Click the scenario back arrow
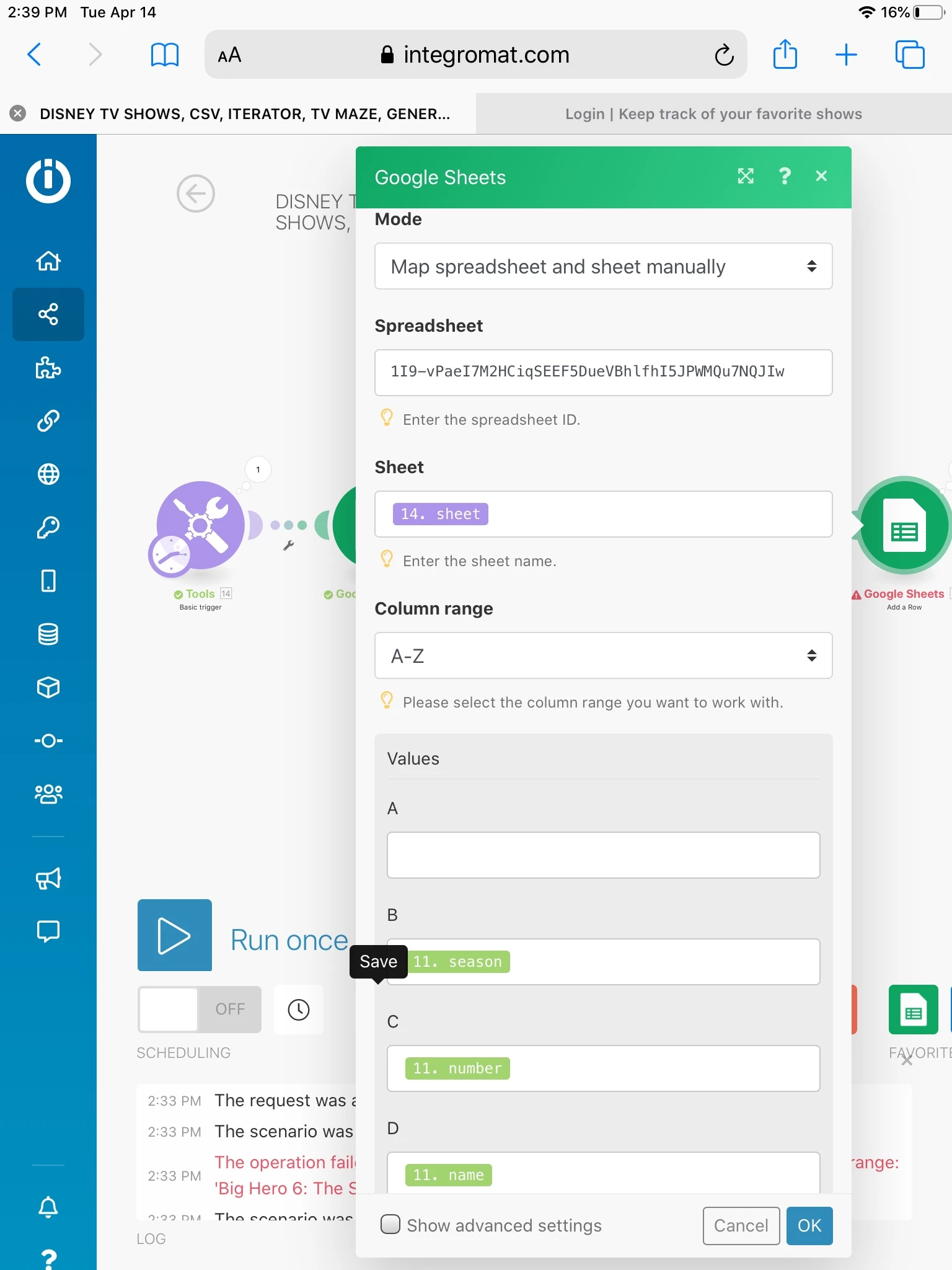This screenshot has height=1270, width=952. [196, 193]
